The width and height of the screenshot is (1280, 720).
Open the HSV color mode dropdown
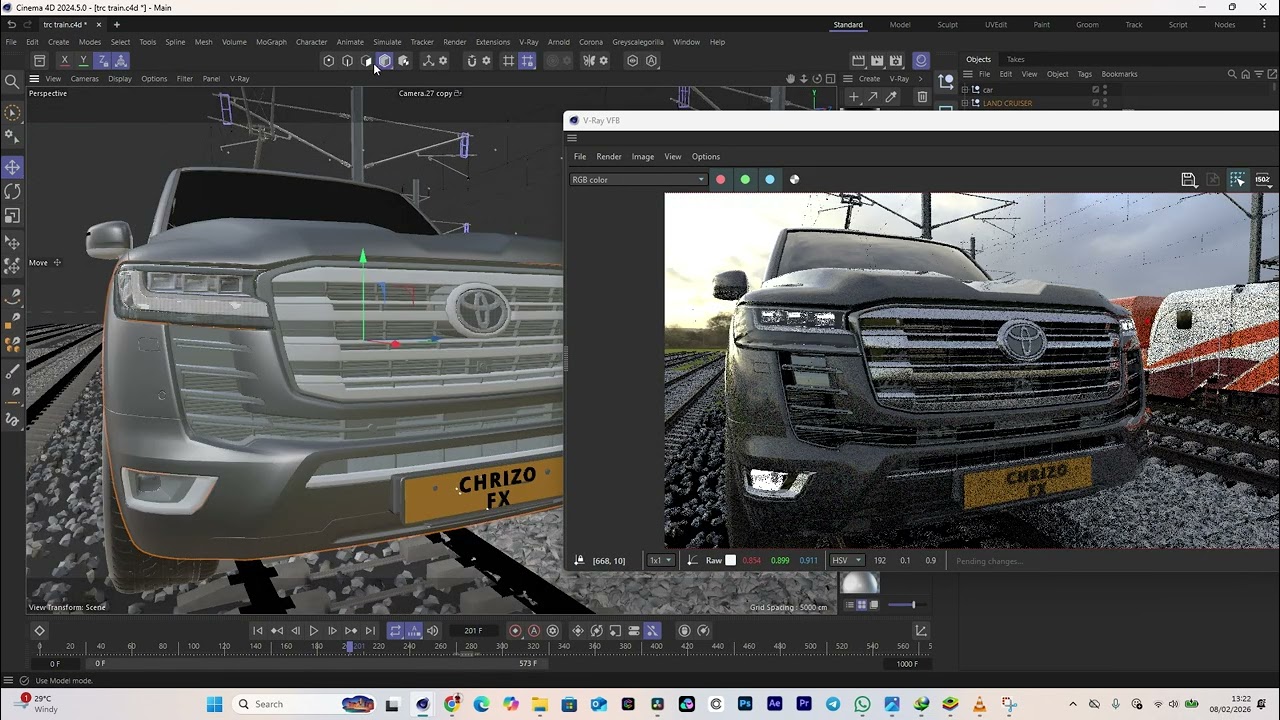pos(846,561)
